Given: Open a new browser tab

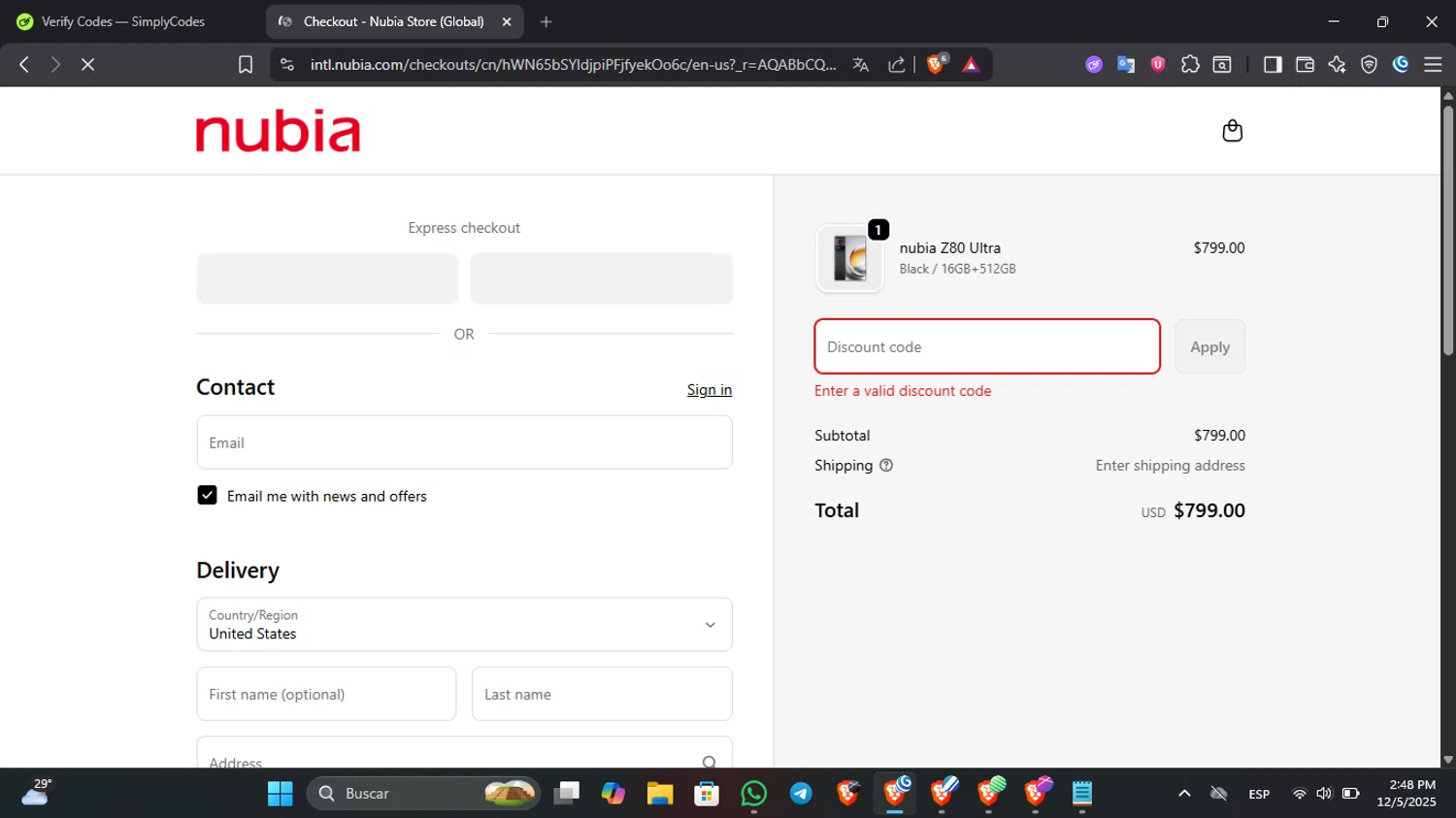Looking at the screenshot, I should (546, 21).
